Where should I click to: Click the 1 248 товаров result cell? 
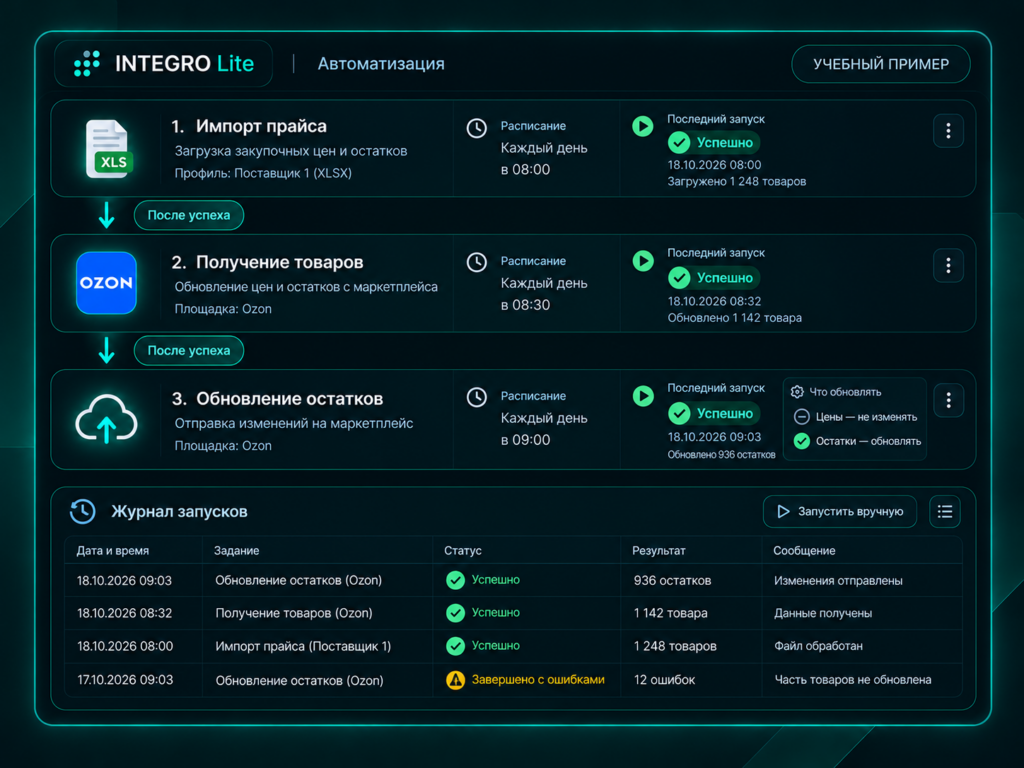[675, 646]
